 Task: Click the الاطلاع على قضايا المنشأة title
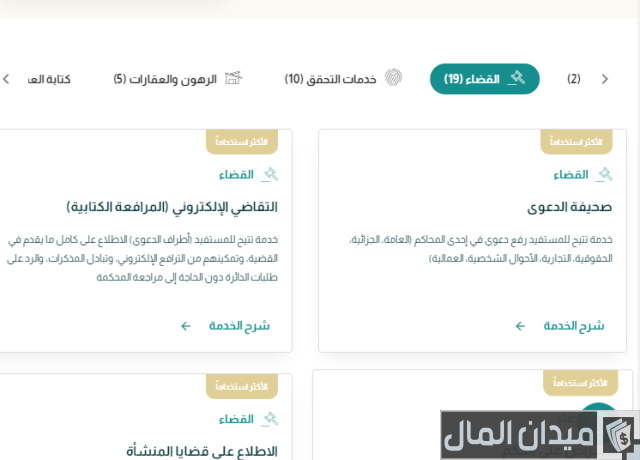[202, 451]
